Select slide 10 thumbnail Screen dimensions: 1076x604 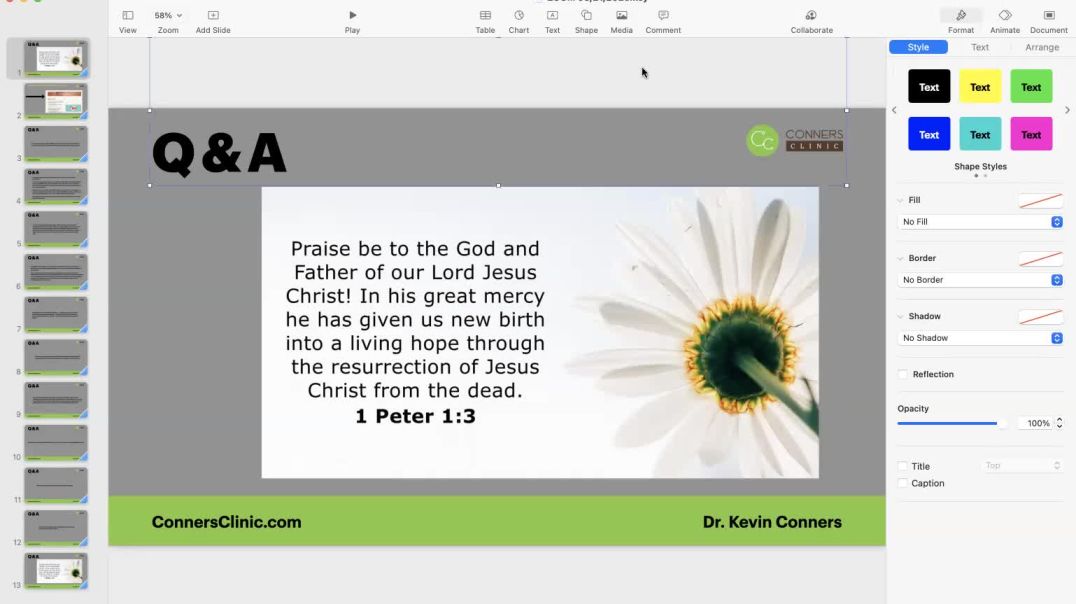56,443
